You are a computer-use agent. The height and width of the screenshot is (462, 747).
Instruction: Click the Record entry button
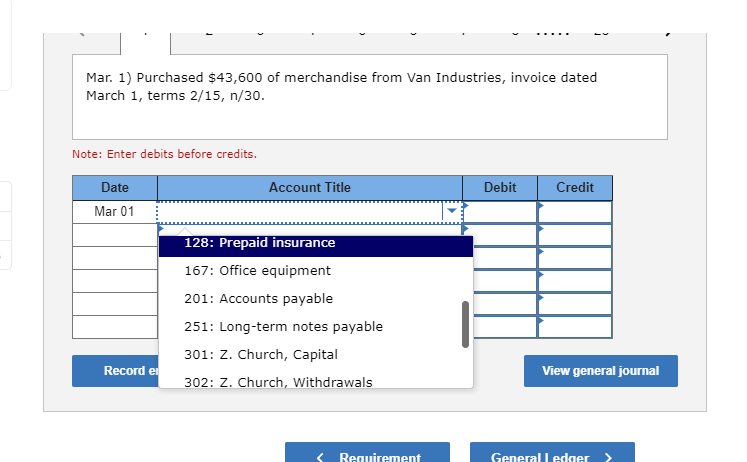point(115,371)
